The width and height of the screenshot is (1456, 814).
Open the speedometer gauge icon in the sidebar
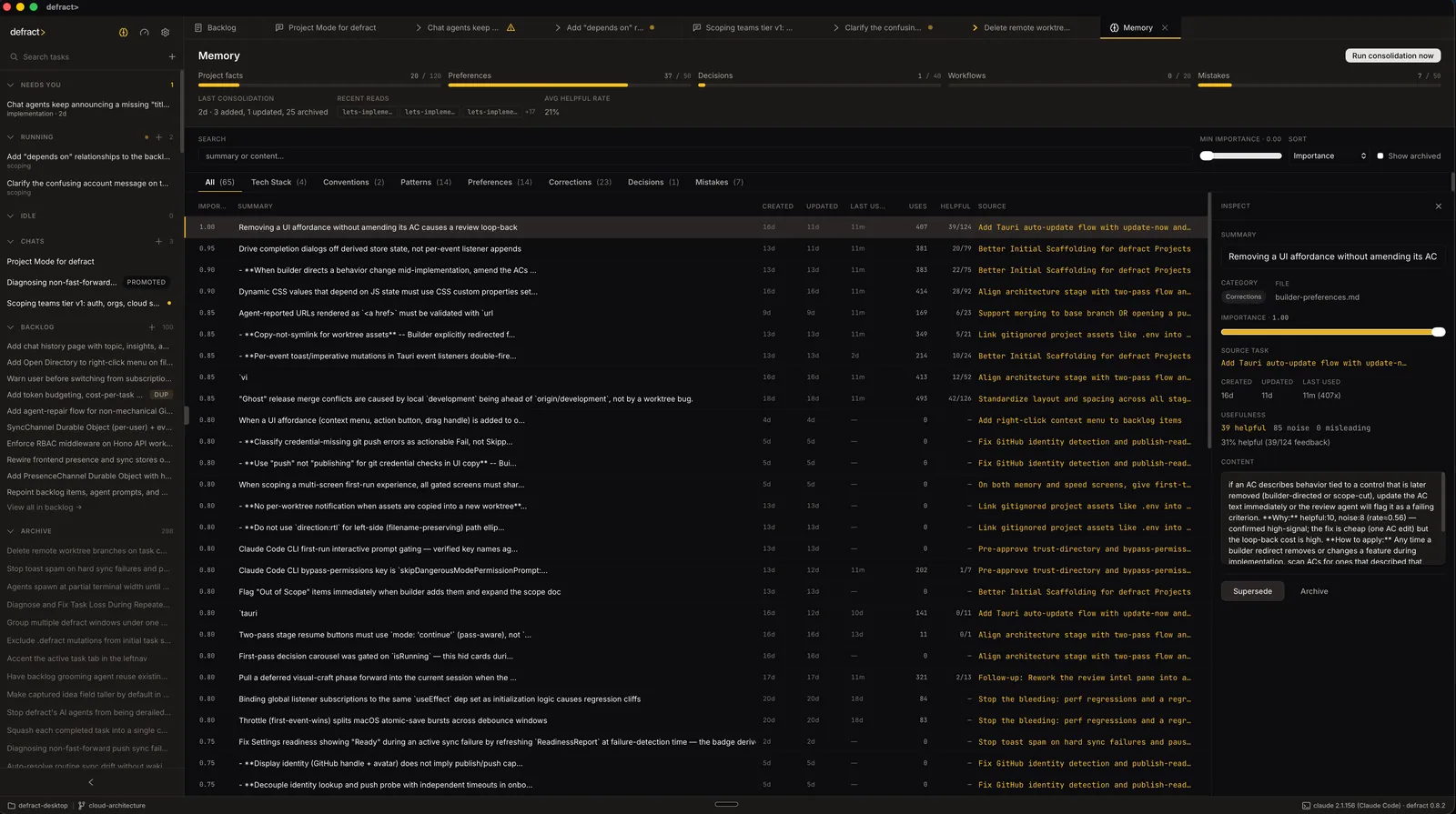tap(144, 32)
